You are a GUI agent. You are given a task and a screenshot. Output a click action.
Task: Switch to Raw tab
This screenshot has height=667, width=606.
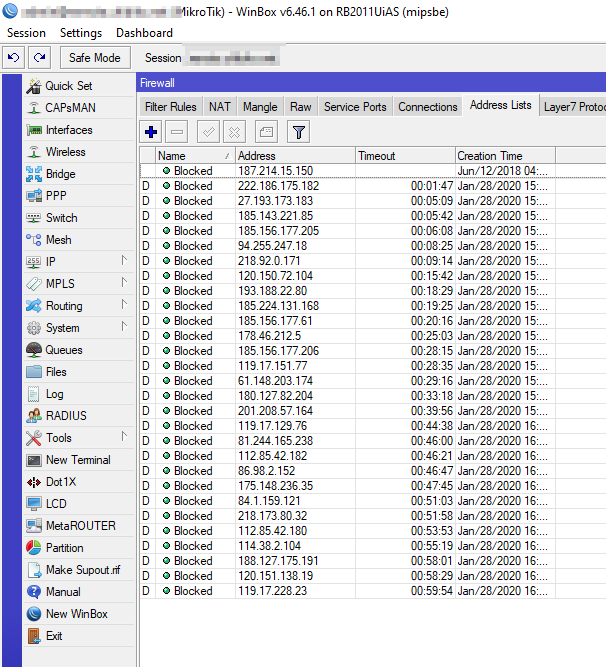[x=300, y=107]
